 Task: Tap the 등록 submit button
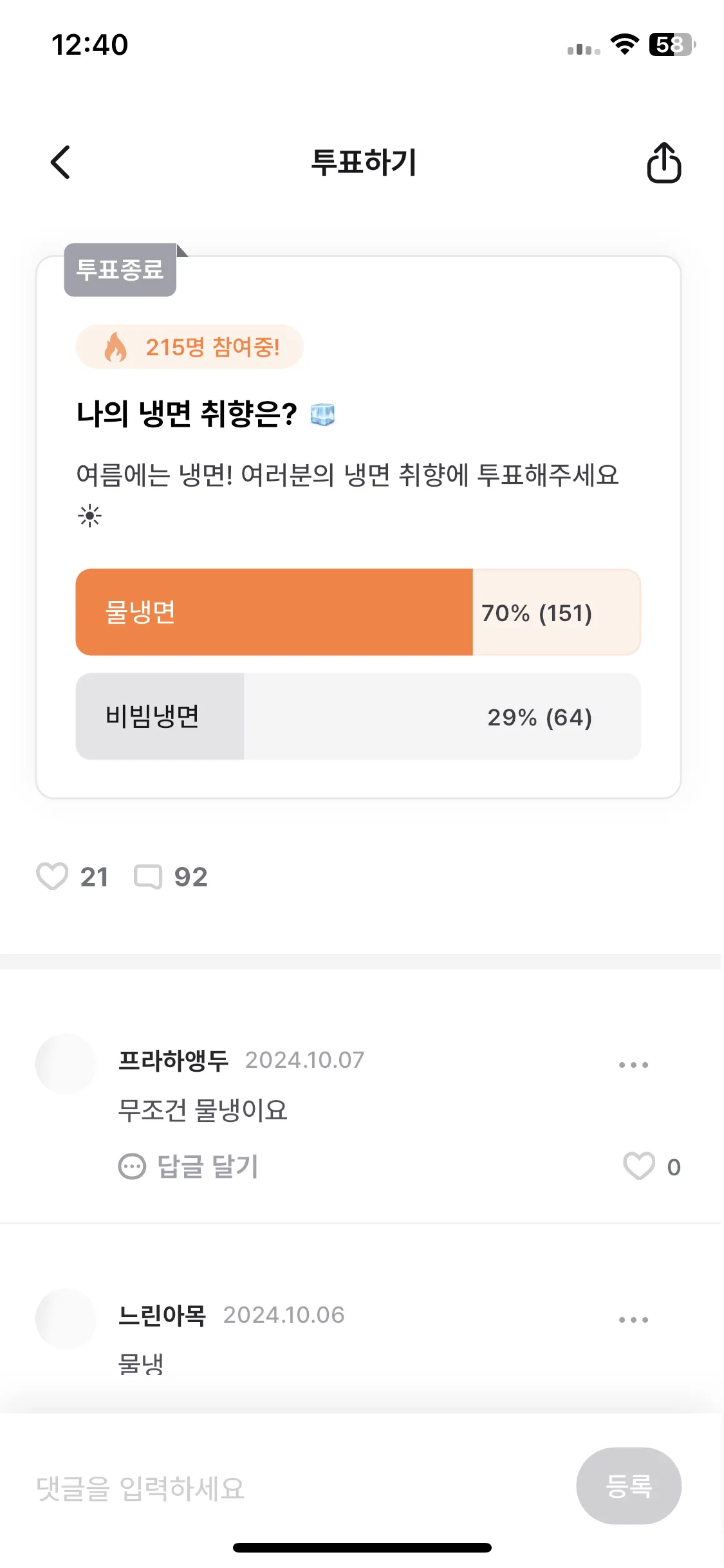coord(629,1486)
